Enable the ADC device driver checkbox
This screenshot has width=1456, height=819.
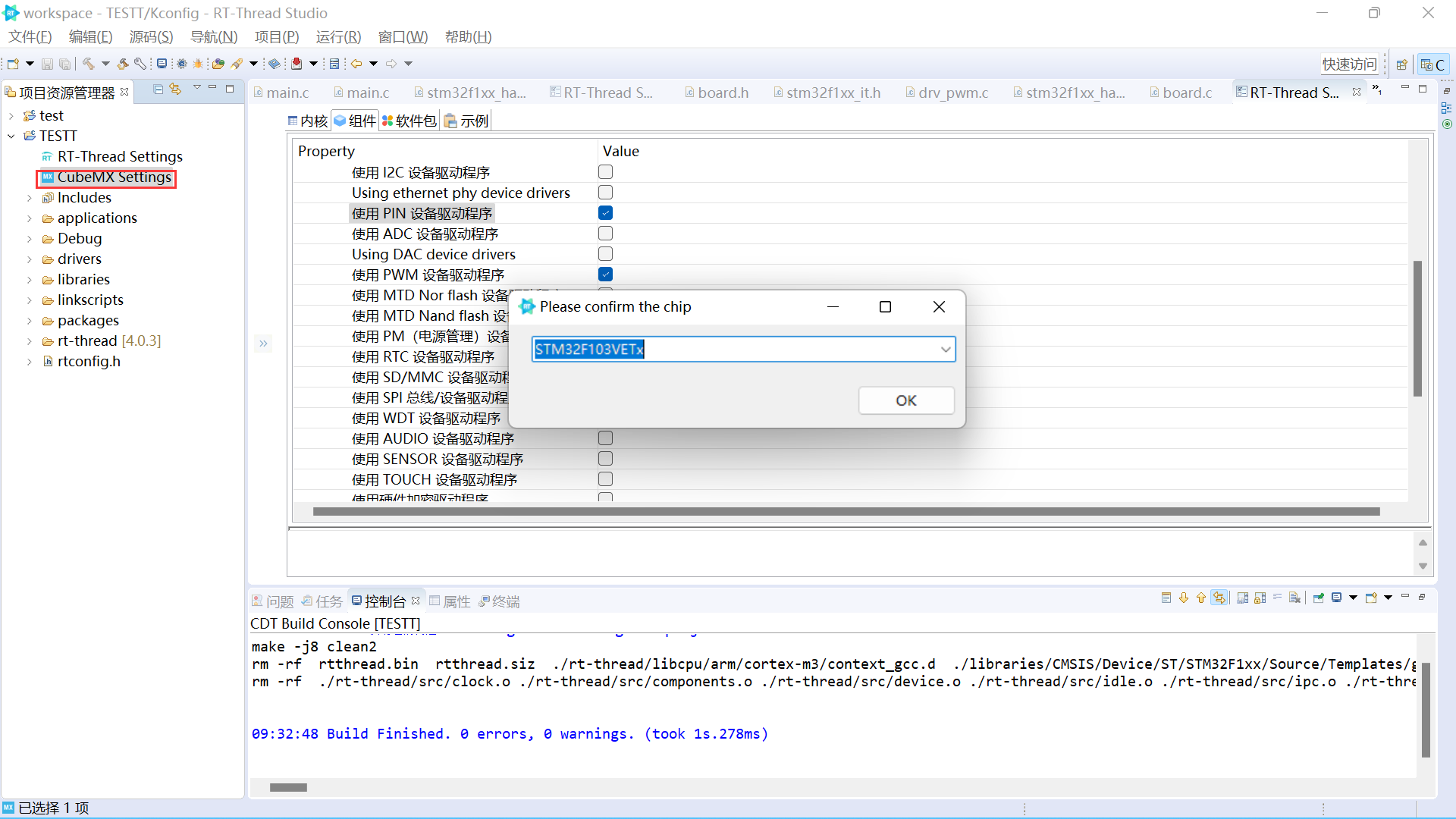605,234
